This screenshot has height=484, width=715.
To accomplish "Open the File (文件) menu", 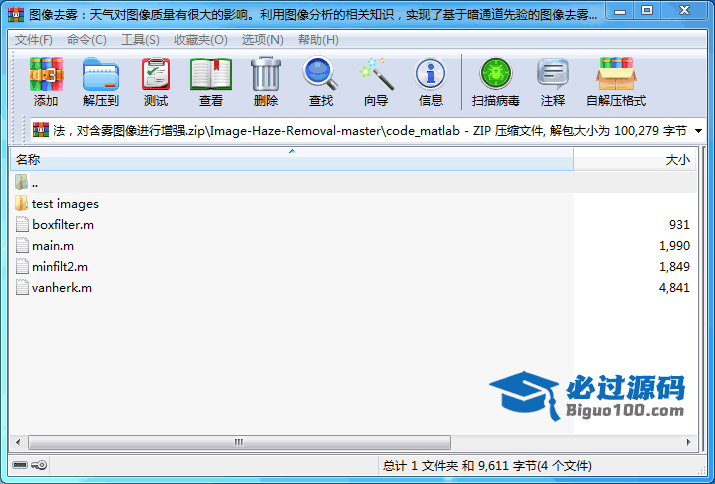I will point(34,40).
